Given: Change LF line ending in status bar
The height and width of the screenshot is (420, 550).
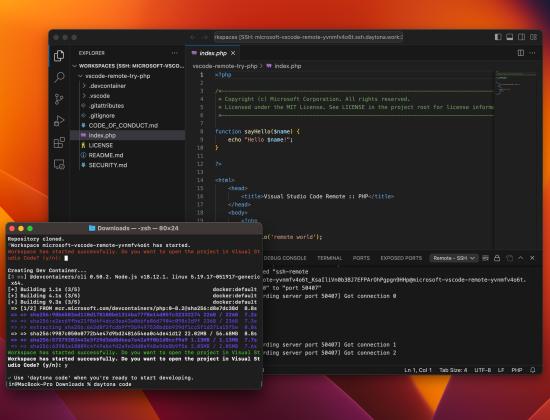Looking at the screenshot, I should pyautogui.click(x=501, y=370).
